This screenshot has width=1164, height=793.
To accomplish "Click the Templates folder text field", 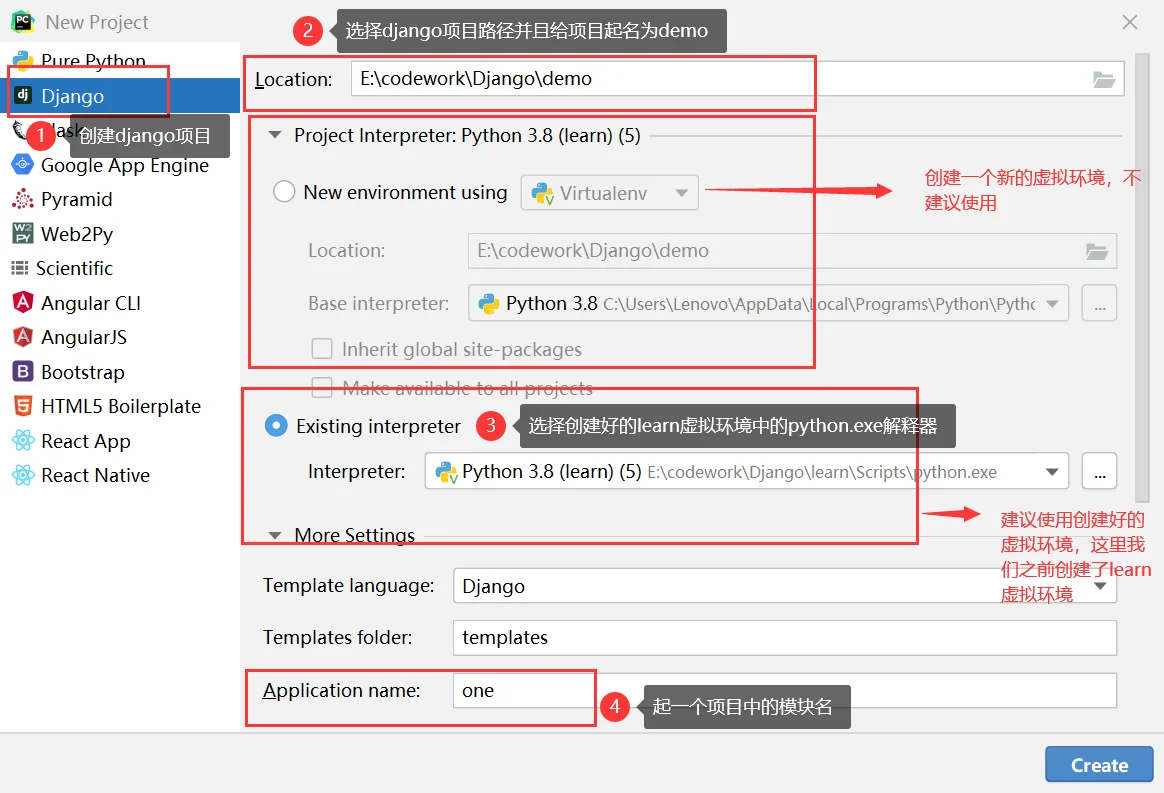I will point(783,637).
